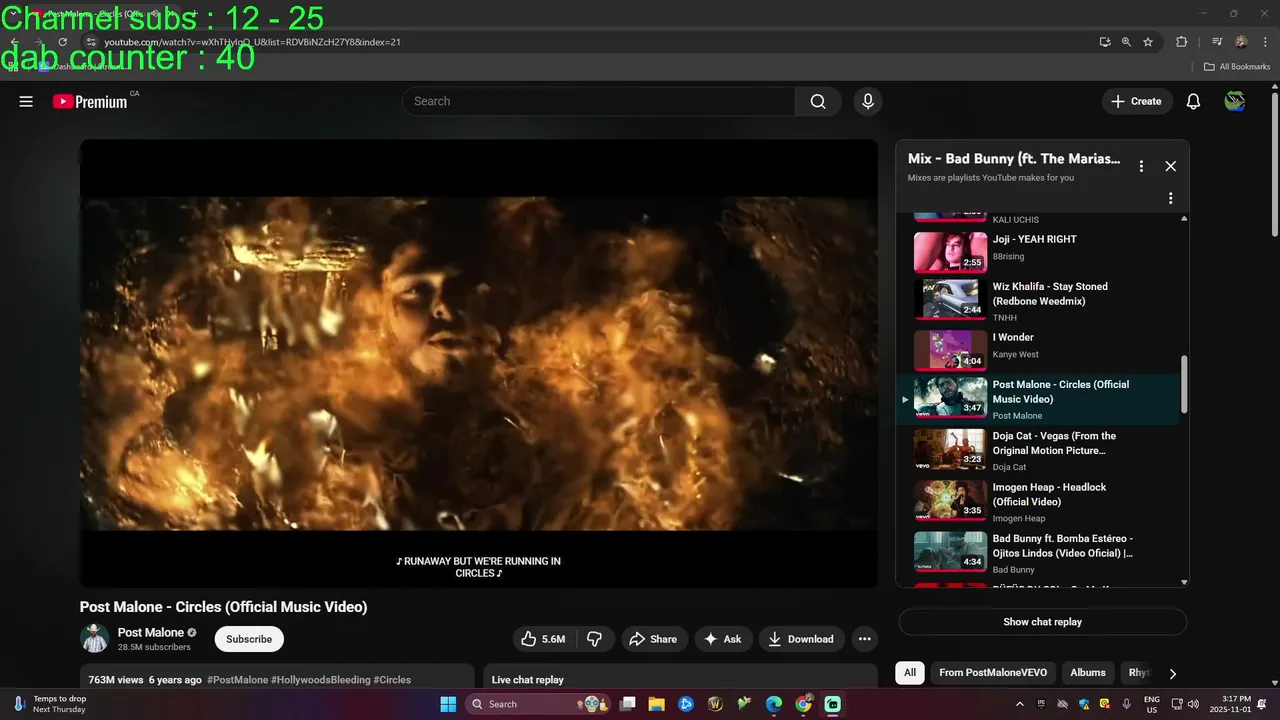This screenshot has width=1280, height=720.
Task: Open weather widget Temps to drop
Action: 50,704
